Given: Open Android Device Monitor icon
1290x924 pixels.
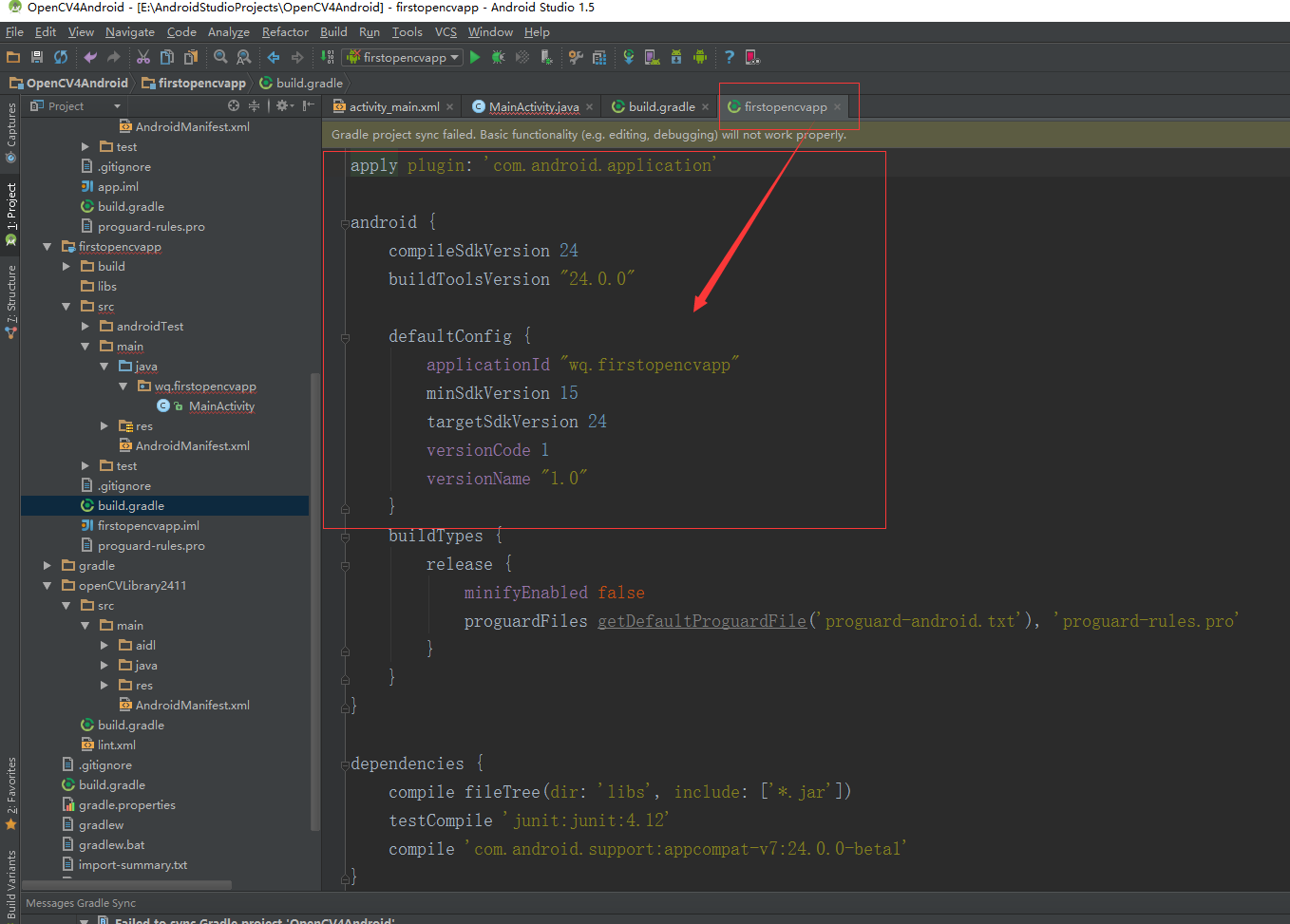Looking at the screenshot, I should click(x=700, y=57).
